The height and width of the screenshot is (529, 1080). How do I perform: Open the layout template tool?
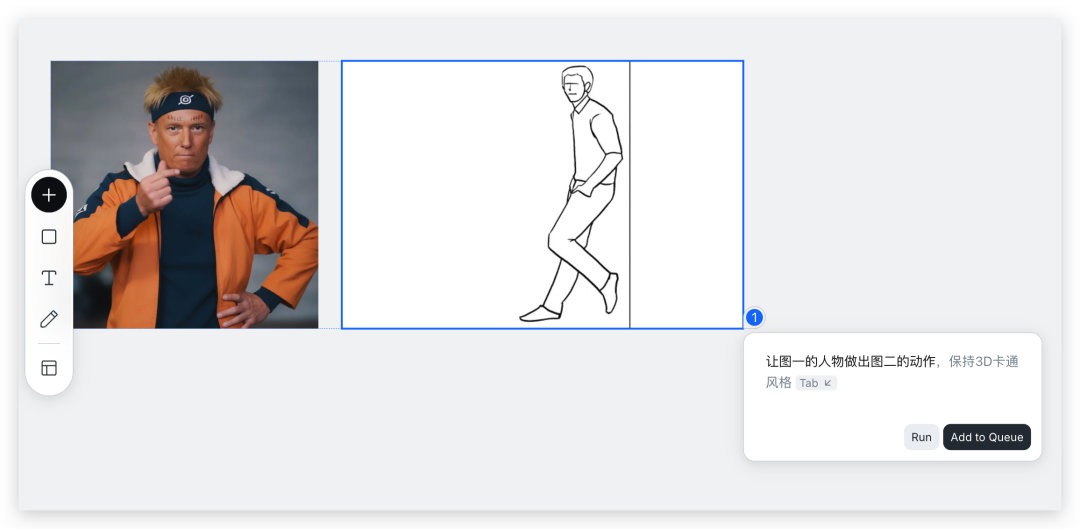click(x=49, y=368)
